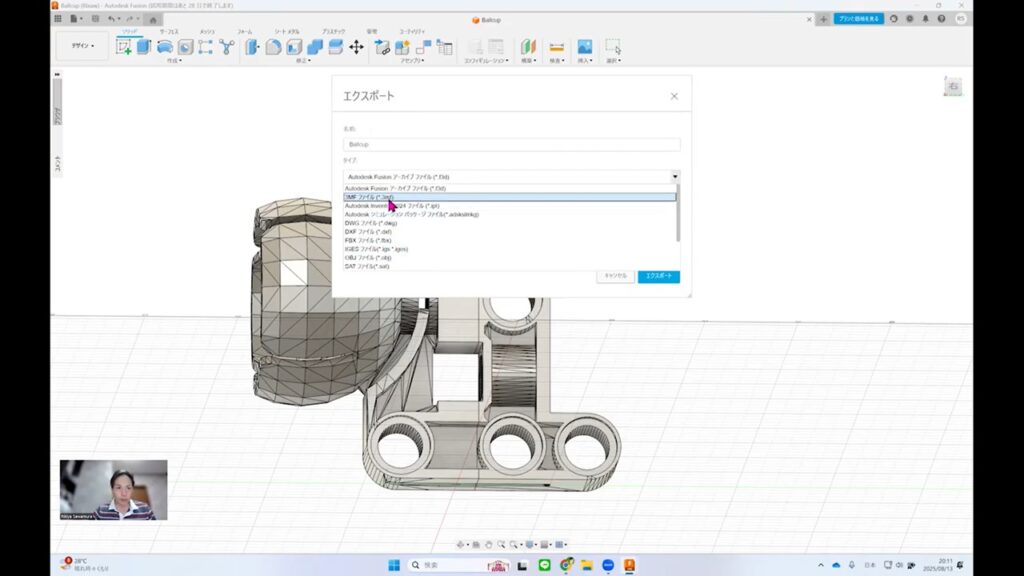Open the フォーム tab
Screen dimensions: 1024x576
pos(245,31)
